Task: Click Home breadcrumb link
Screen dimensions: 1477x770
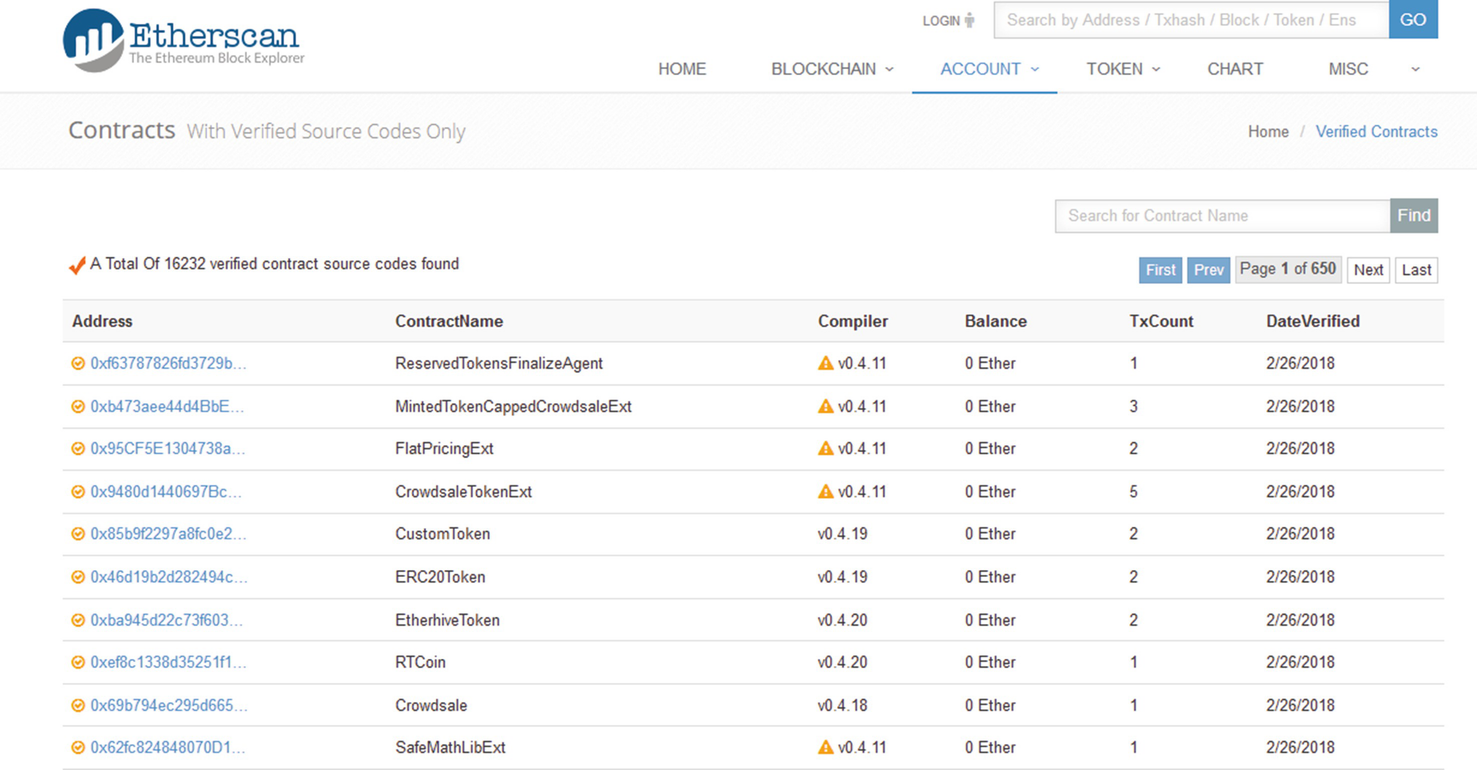Action: pyautogui.click(x=1268, y=132)
